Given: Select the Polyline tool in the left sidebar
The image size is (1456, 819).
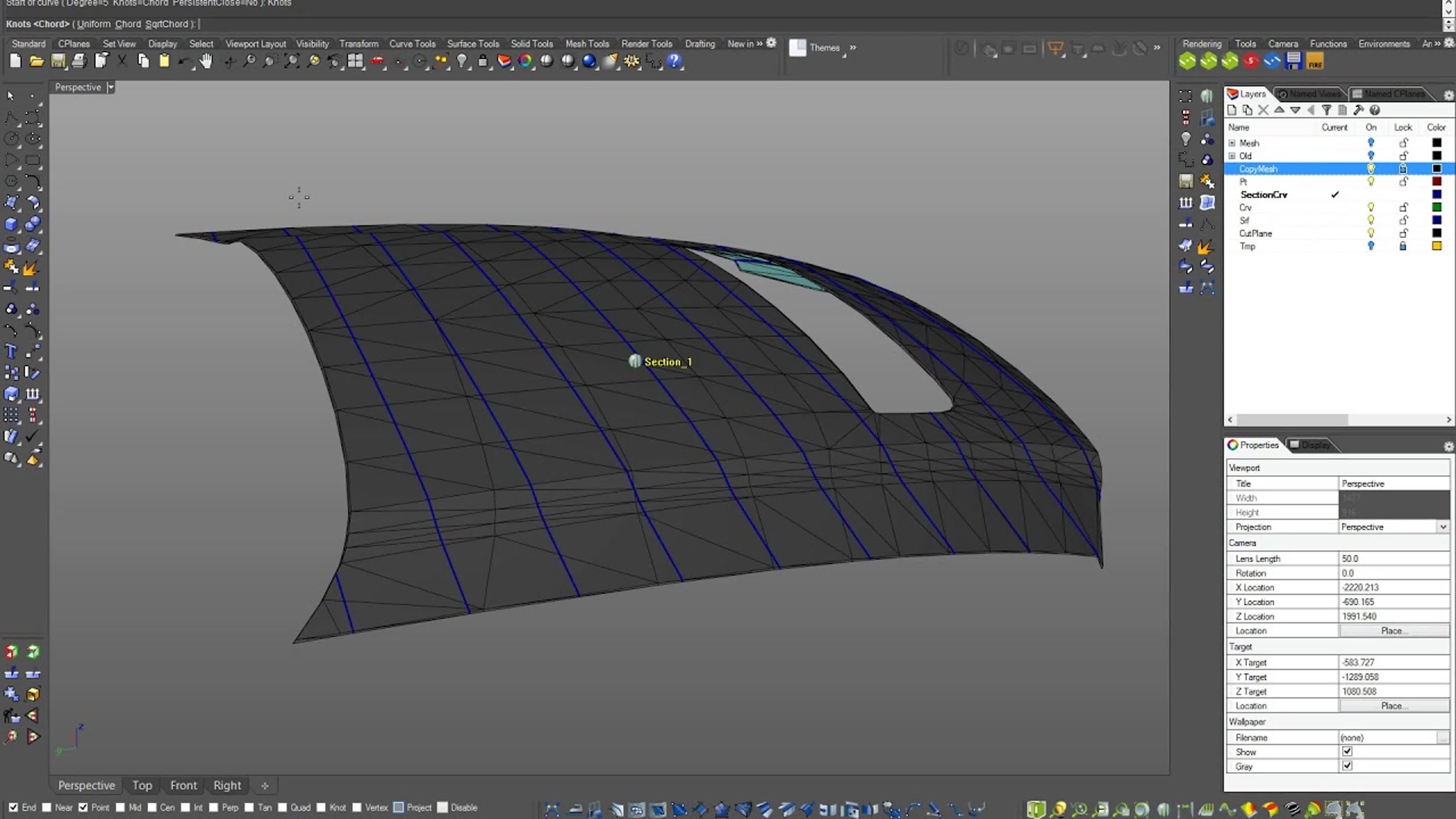Looking at the screenshot, I should tap(11, 118).
